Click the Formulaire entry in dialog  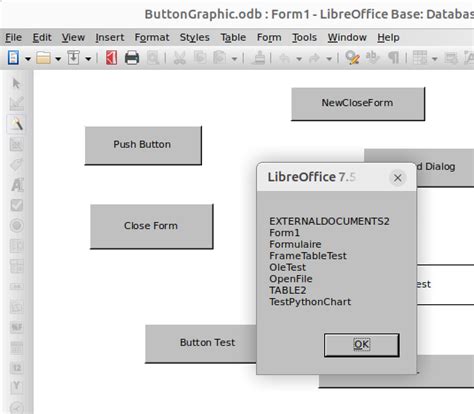295,244
